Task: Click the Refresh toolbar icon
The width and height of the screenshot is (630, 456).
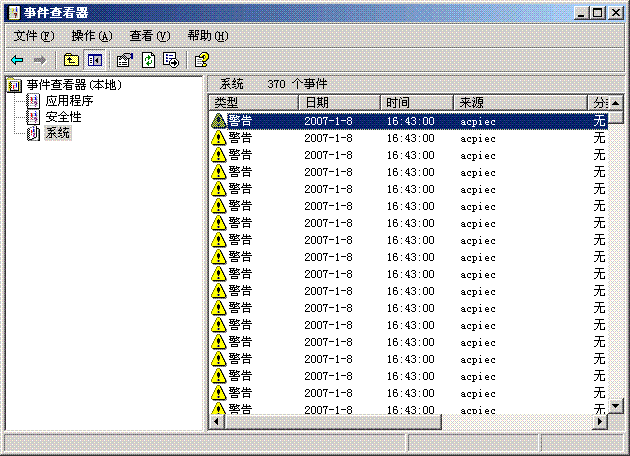Action: [148, 60]
